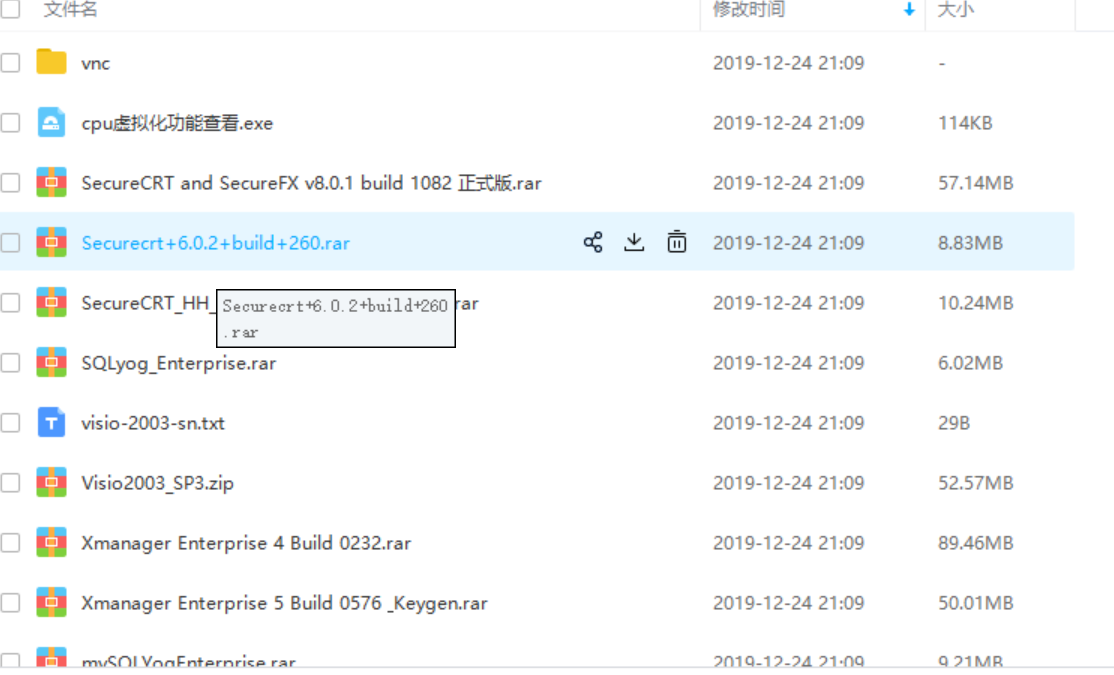The width and height of the screenshot is (1114, 675).
Task: Open the Visio2003_SP3.zip file name
Action: [157, 483]
